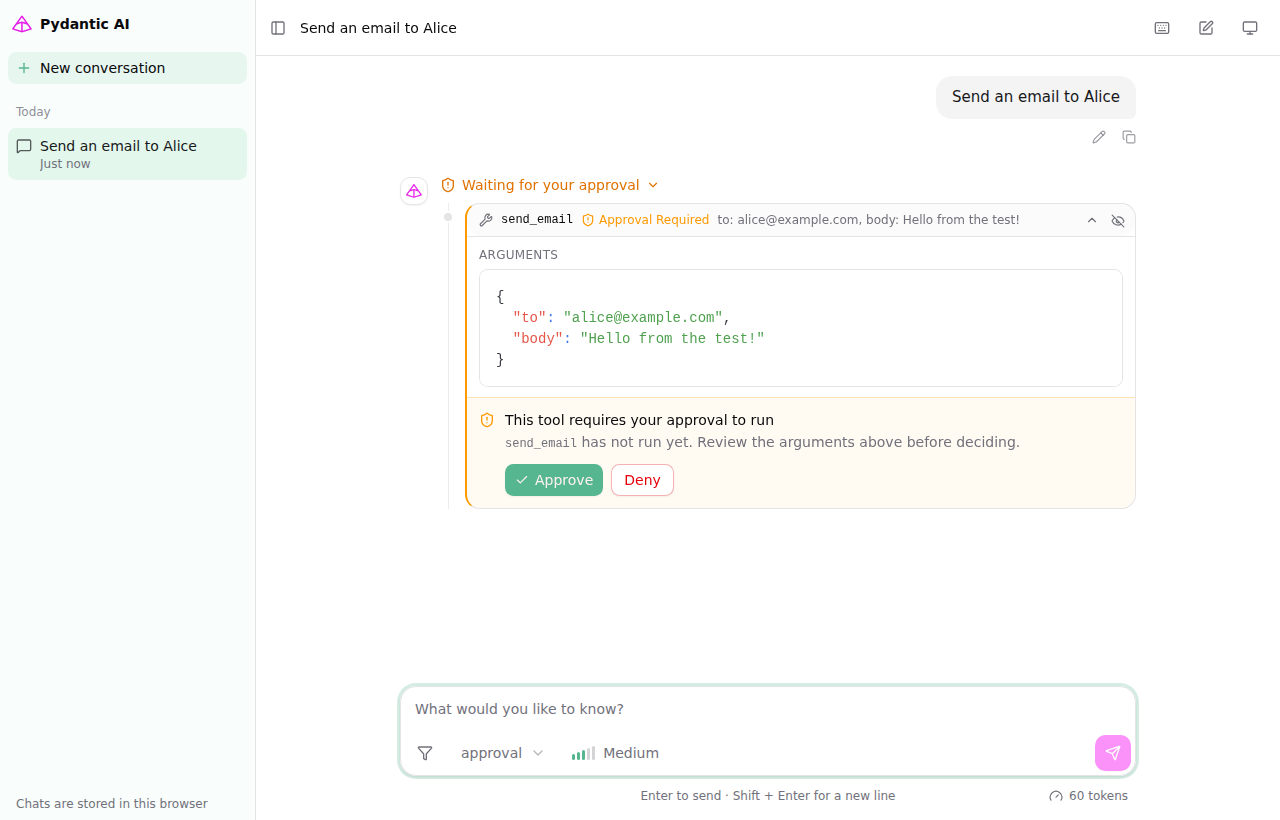Click the warning shield in approval notice
Image resolution: width=1280 pixels, height=820 pixels.
(487, 420)
